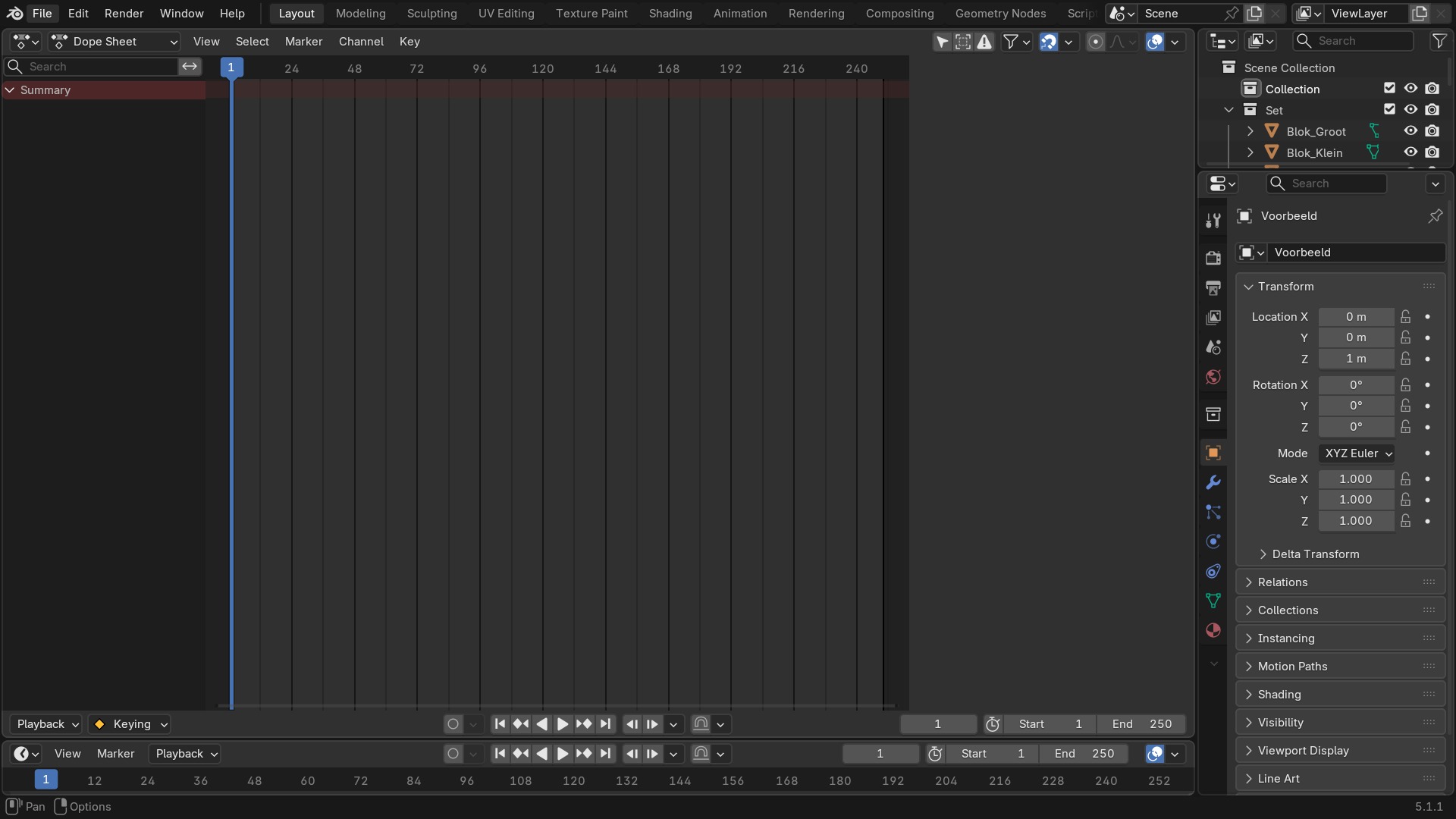Toggle Dope Sheet search name/channel swap arrows
Screen dimensions: 1456x819
[x=190, y=67]
